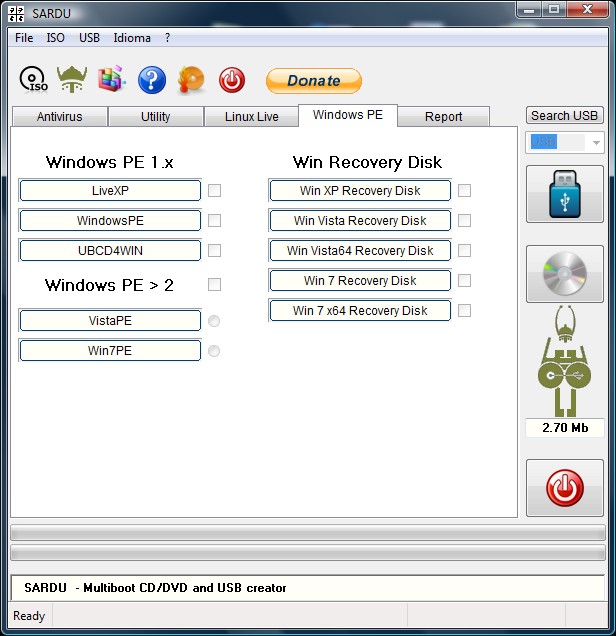
Task: Click the Win 7 Recovery Disk button
Action: [360, 280]
